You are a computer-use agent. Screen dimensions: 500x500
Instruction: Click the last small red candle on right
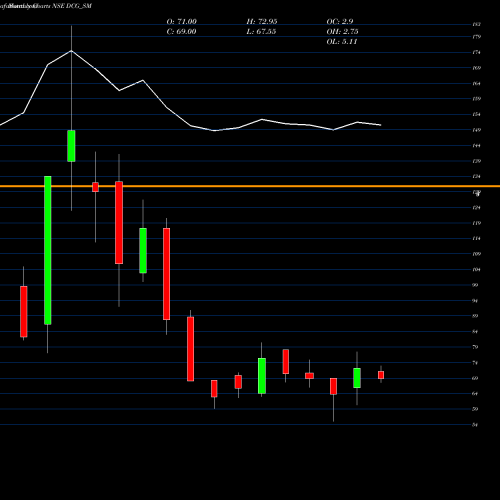381,375
